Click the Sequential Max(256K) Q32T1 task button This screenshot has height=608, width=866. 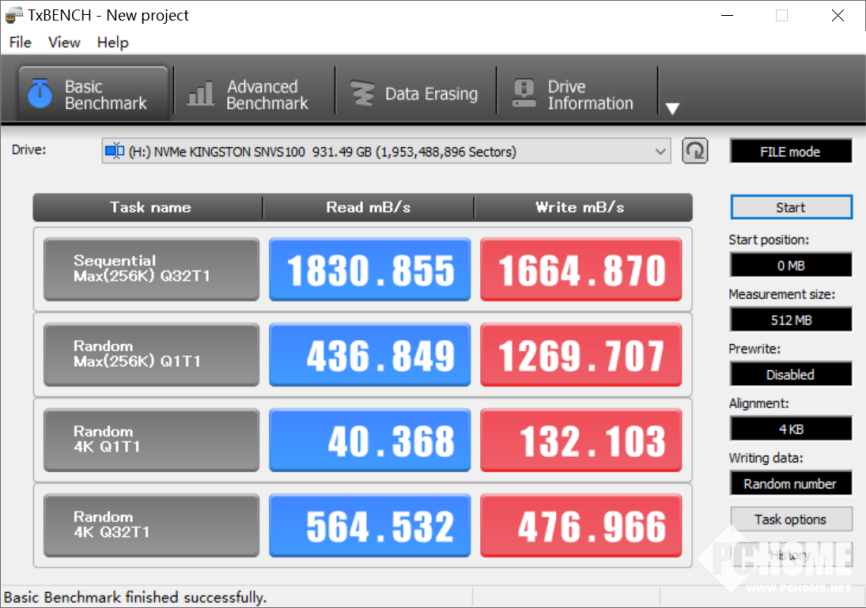click(x=151, y=270)
